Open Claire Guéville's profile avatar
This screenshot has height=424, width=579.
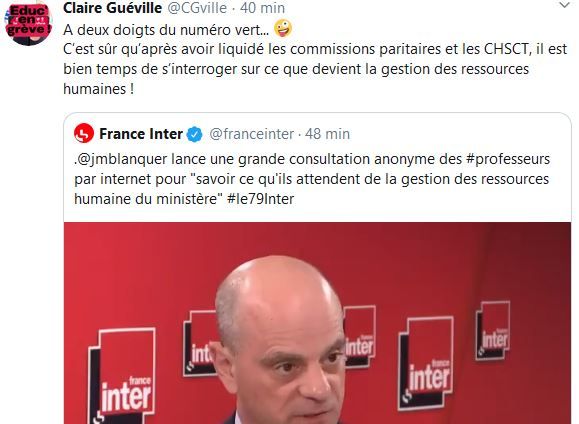coord(28,23)
